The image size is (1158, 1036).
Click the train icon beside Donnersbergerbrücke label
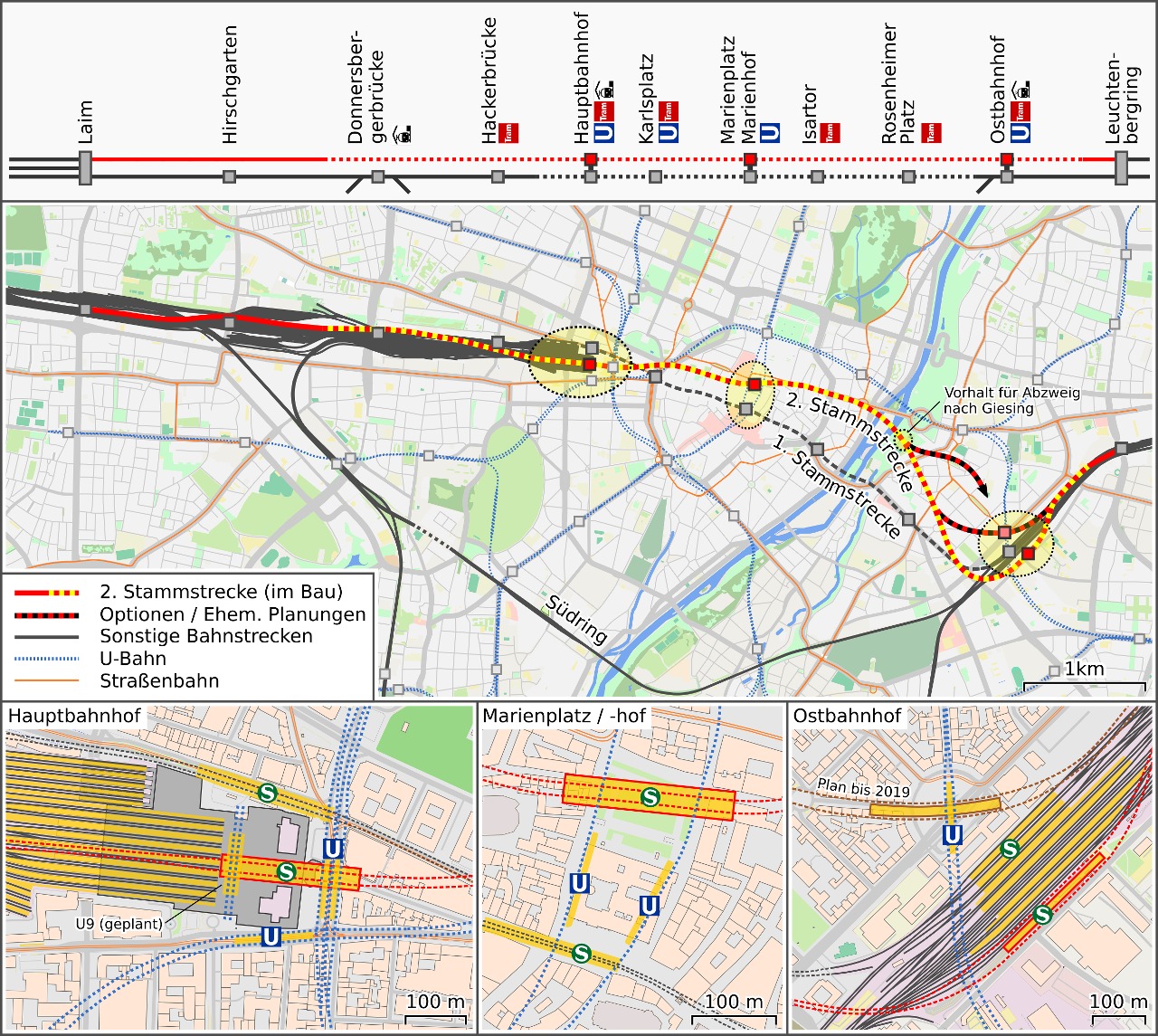point(403,135)
